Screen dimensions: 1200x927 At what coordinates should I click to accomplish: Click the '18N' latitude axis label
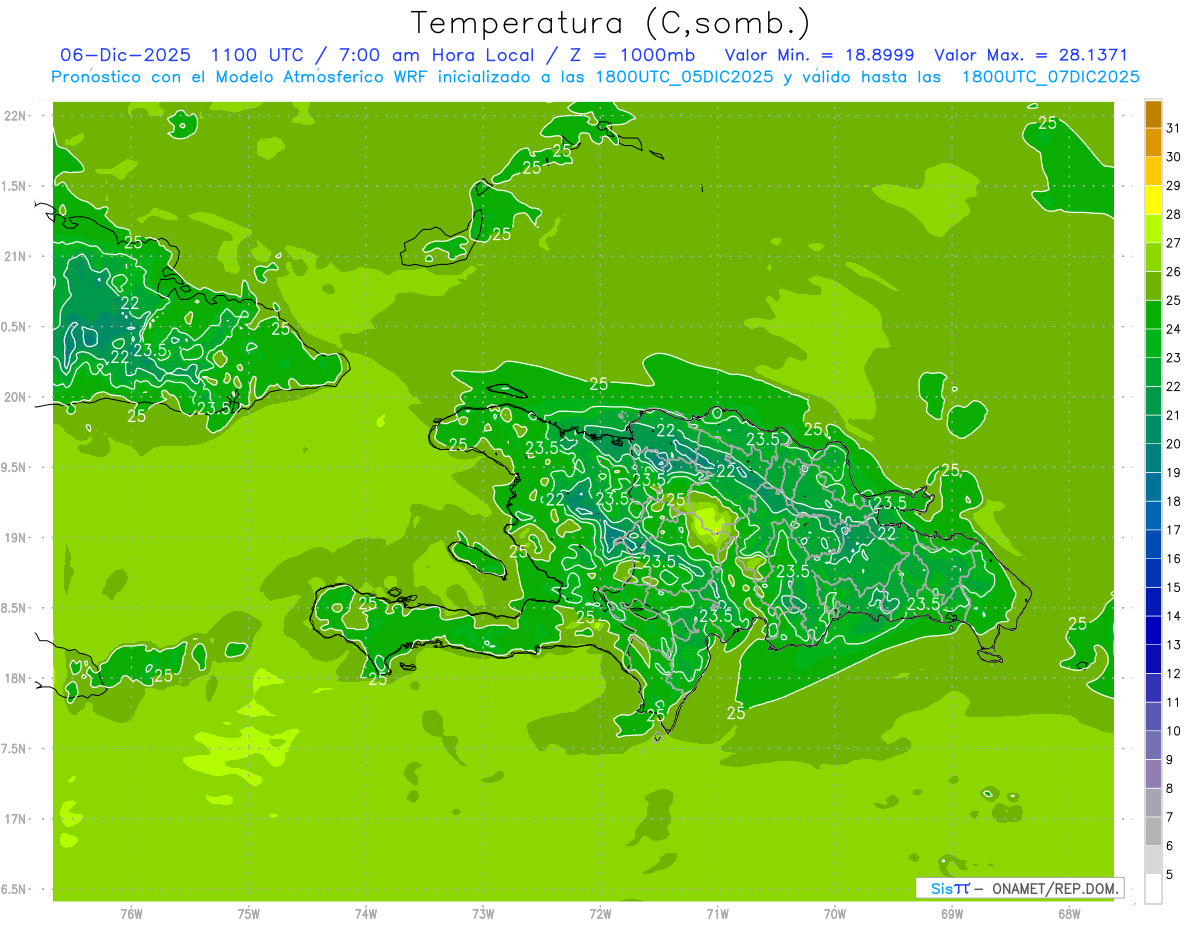point(16,678)
